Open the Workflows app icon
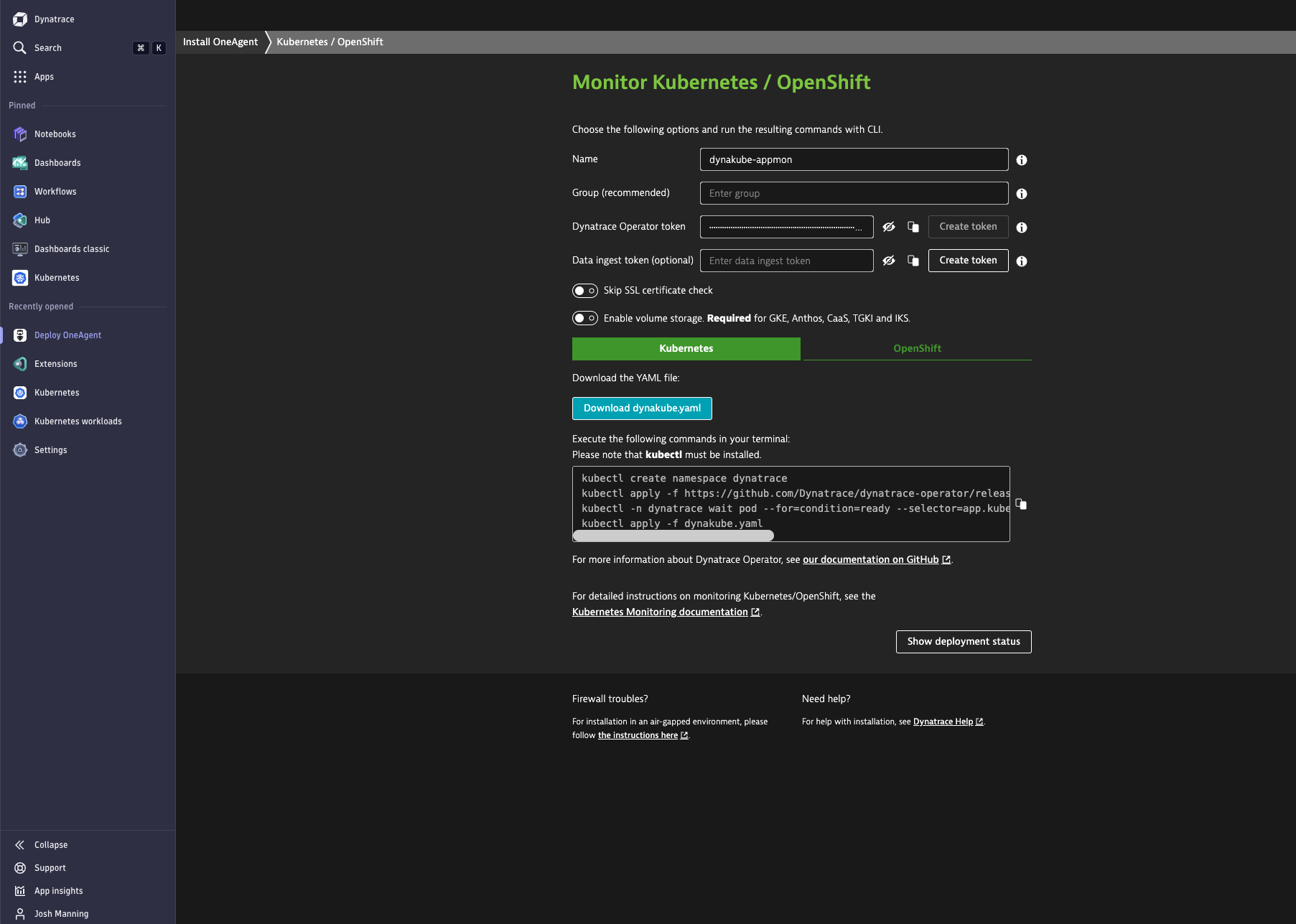This screenshot has width=1296, height=924. tap(20, 192)
